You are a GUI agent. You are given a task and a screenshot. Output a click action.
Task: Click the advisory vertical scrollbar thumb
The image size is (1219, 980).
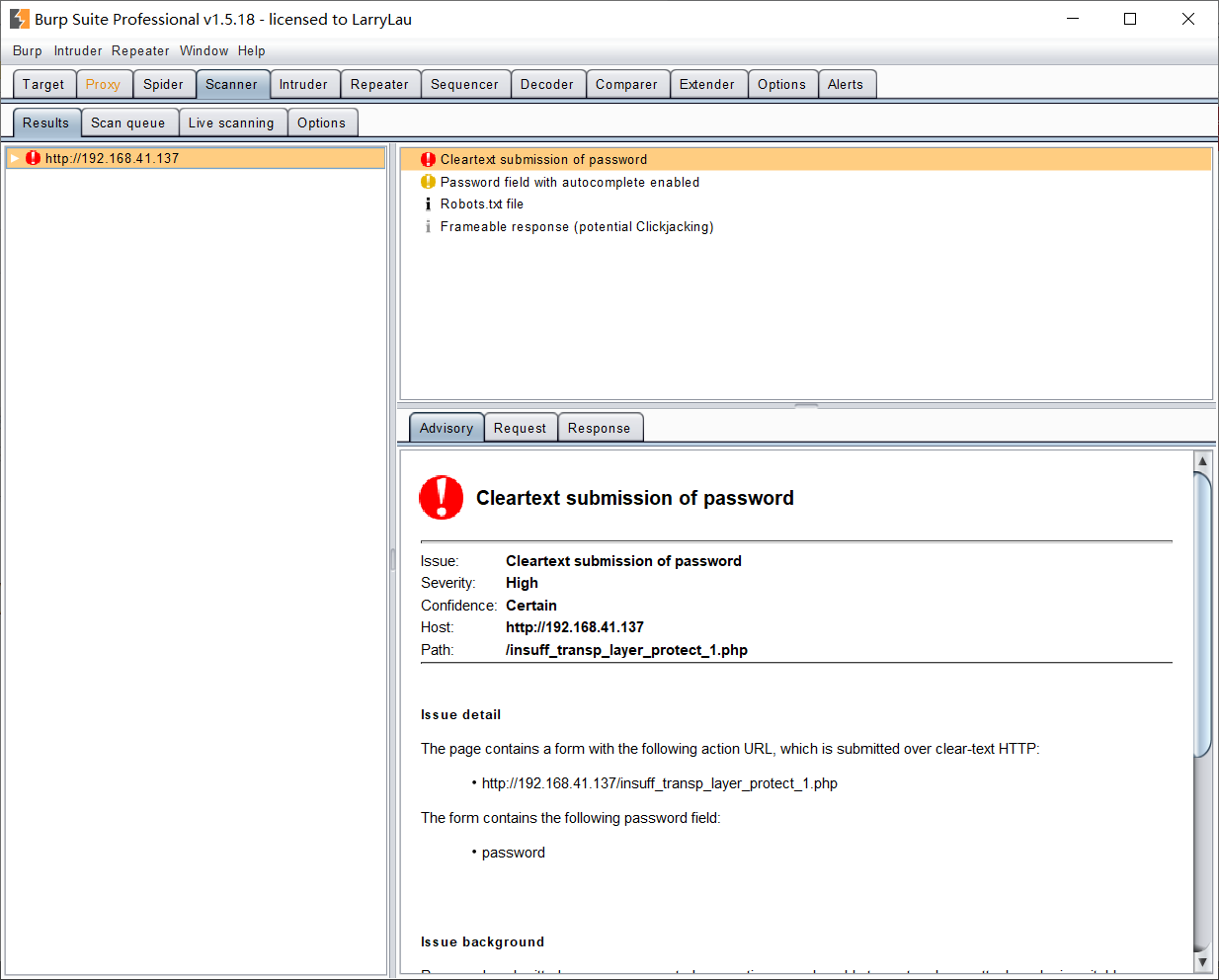(x=1202, y=614)
